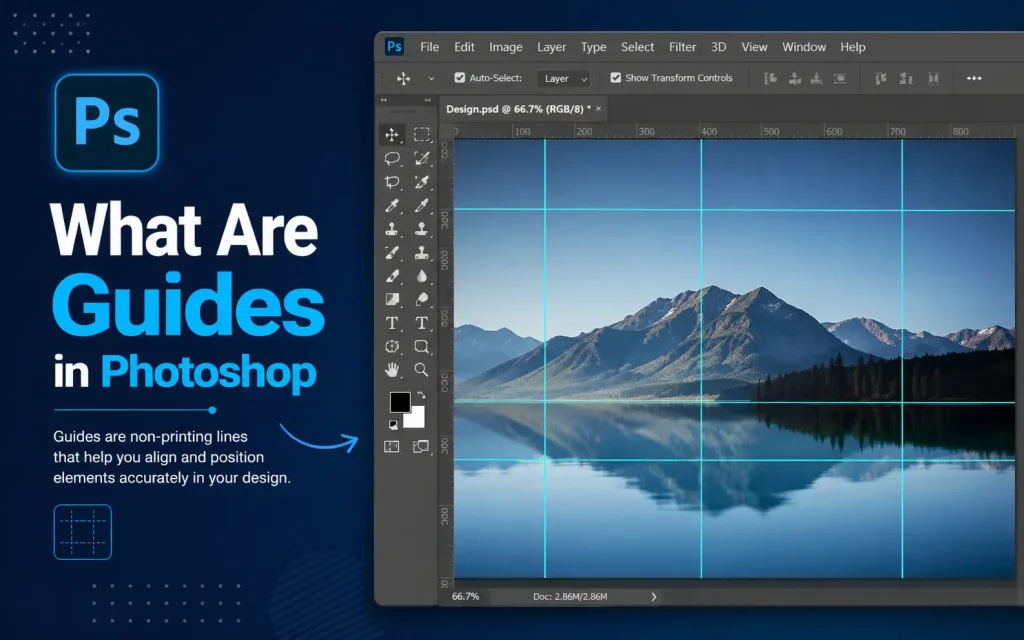Viewport: 1024px width, 640px height.
Task: Open the 3D menu
Action: coord(718,47)
